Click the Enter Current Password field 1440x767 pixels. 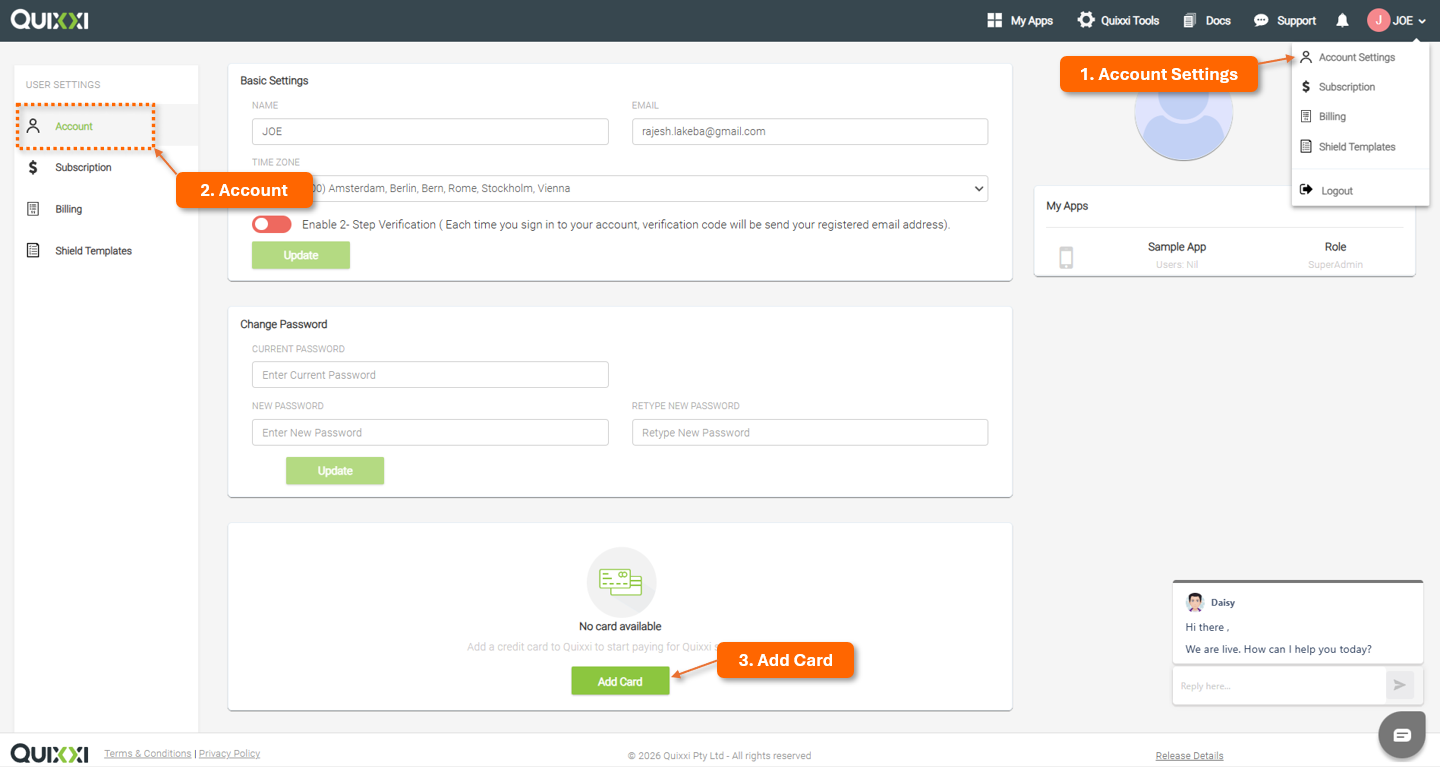click(430, 375)
